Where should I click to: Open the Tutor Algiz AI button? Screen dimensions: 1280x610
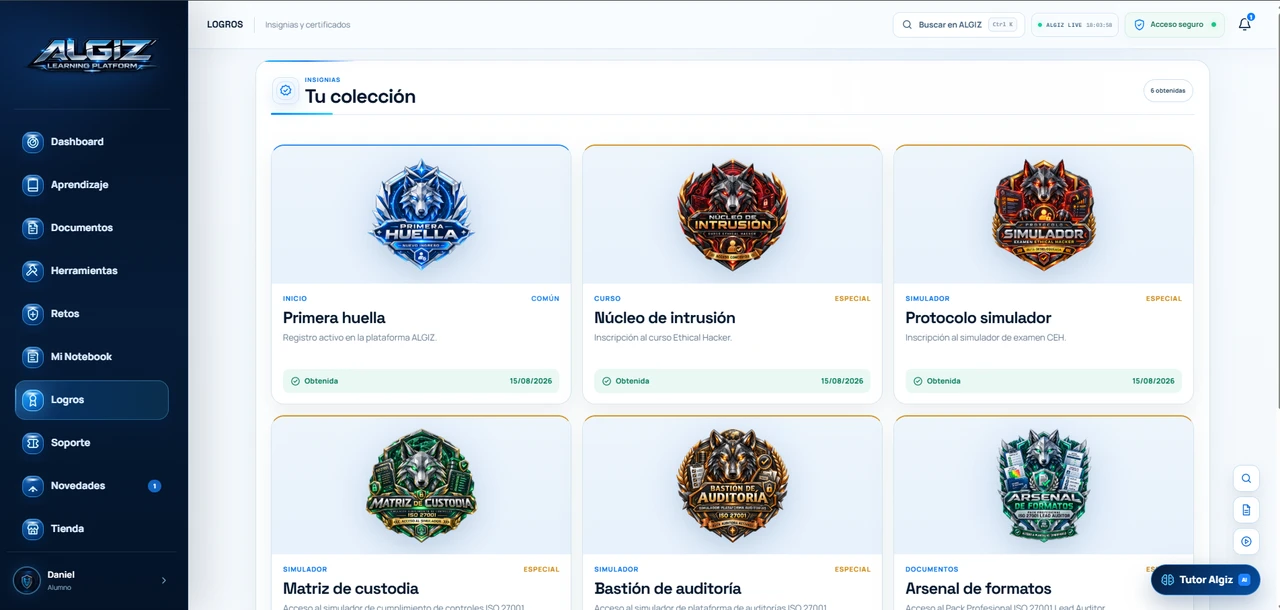(x=1205, y=580)
